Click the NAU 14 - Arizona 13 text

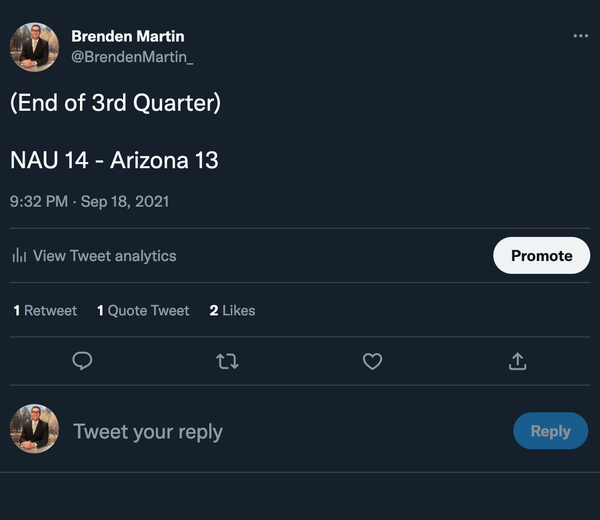click(114, 160)
